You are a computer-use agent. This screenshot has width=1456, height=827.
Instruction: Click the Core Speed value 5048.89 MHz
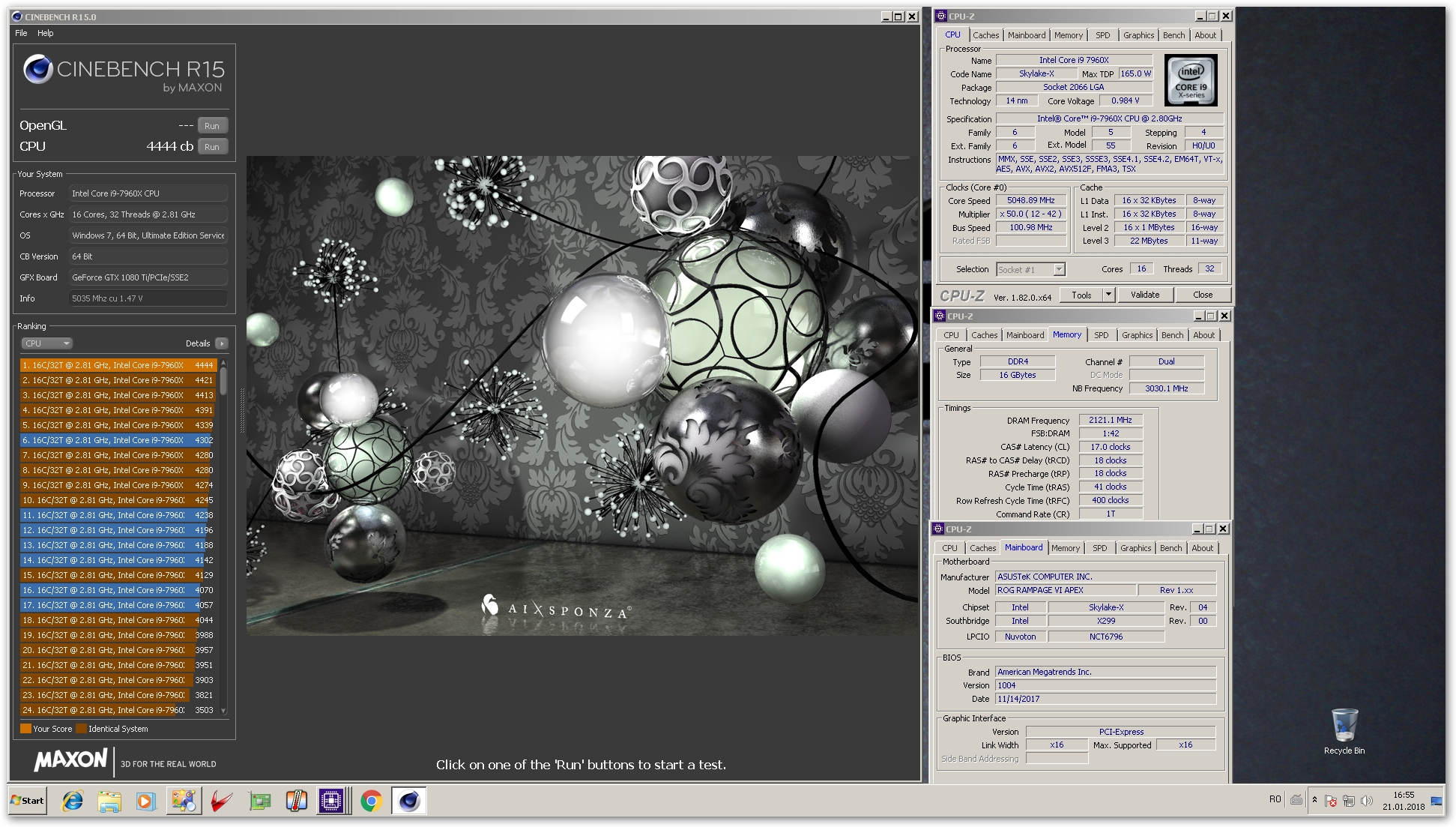click(x=1030, y=201)
